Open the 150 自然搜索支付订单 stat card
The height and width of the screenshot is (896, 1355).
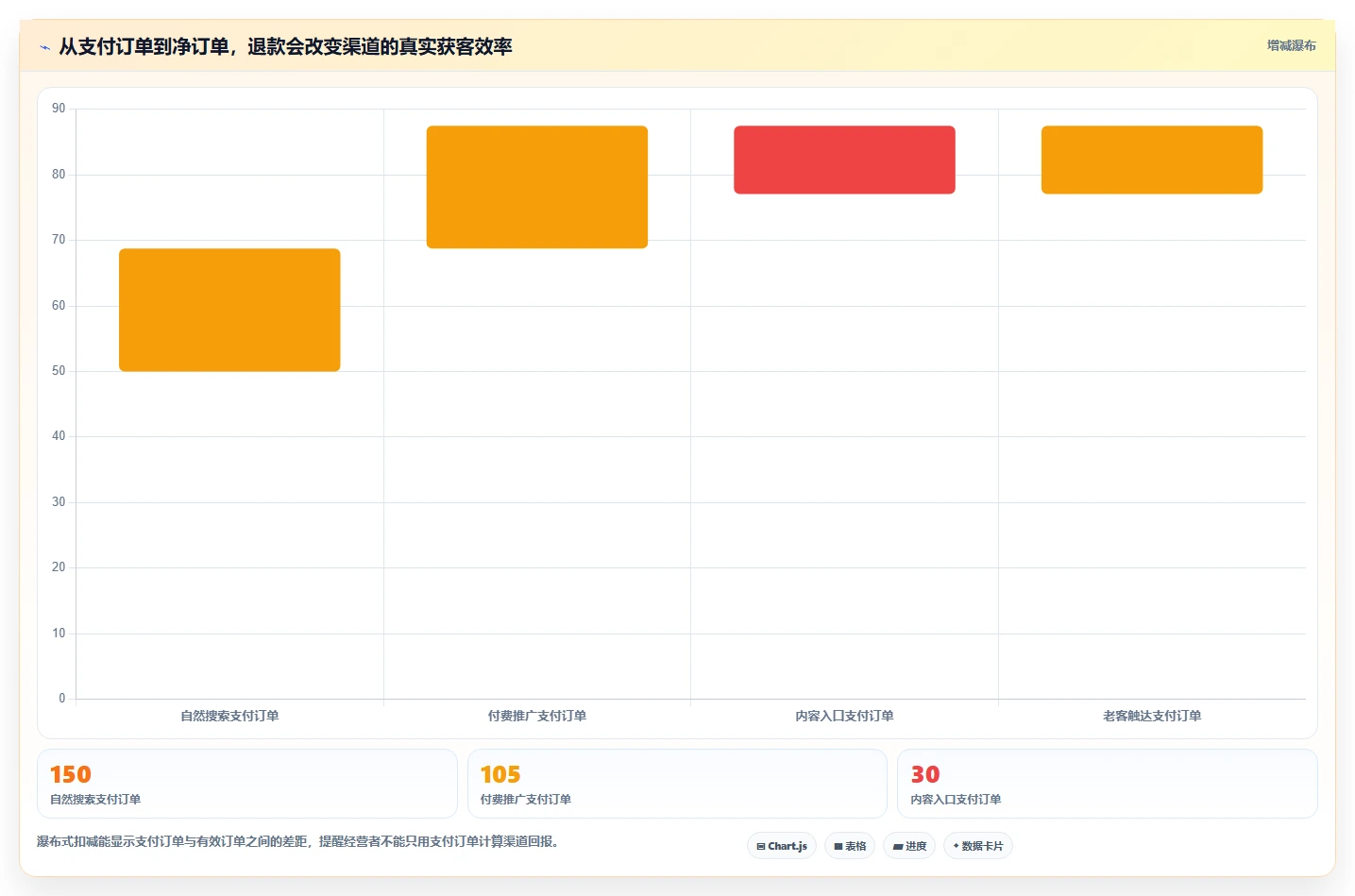click(x=247, y=784)
